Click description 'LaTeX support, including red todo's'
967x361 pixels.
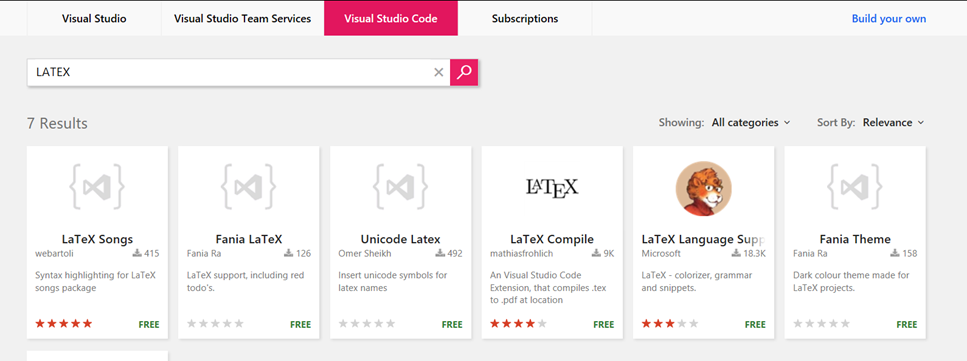[x=245, y=281]
